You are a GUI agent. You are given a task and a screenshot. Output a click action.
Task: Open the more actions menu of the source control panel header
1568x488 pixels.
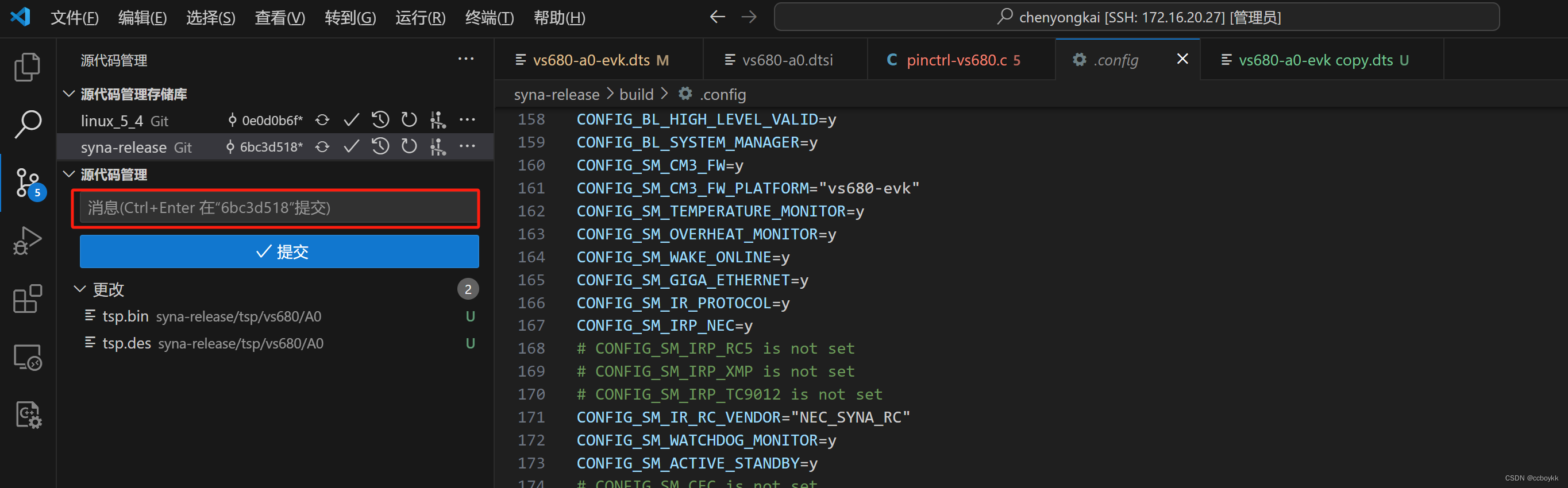[465, 59]
